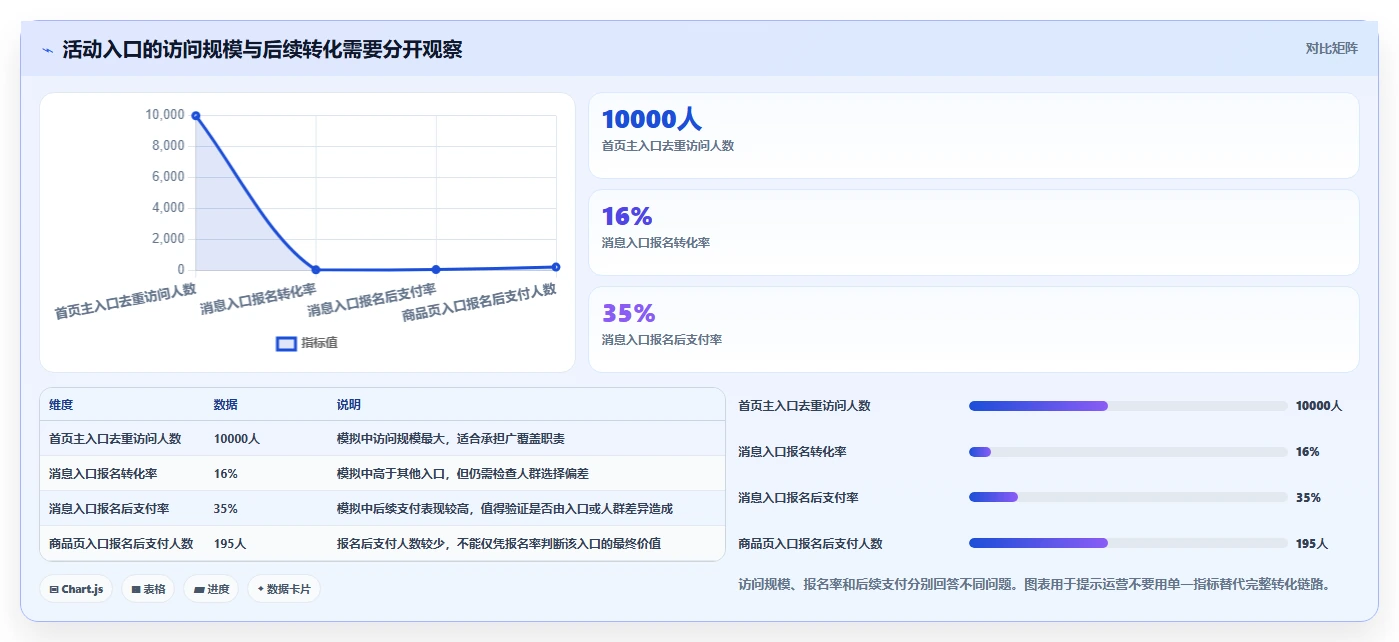Click the 8,000 y-axis label

tap(168, 146)
